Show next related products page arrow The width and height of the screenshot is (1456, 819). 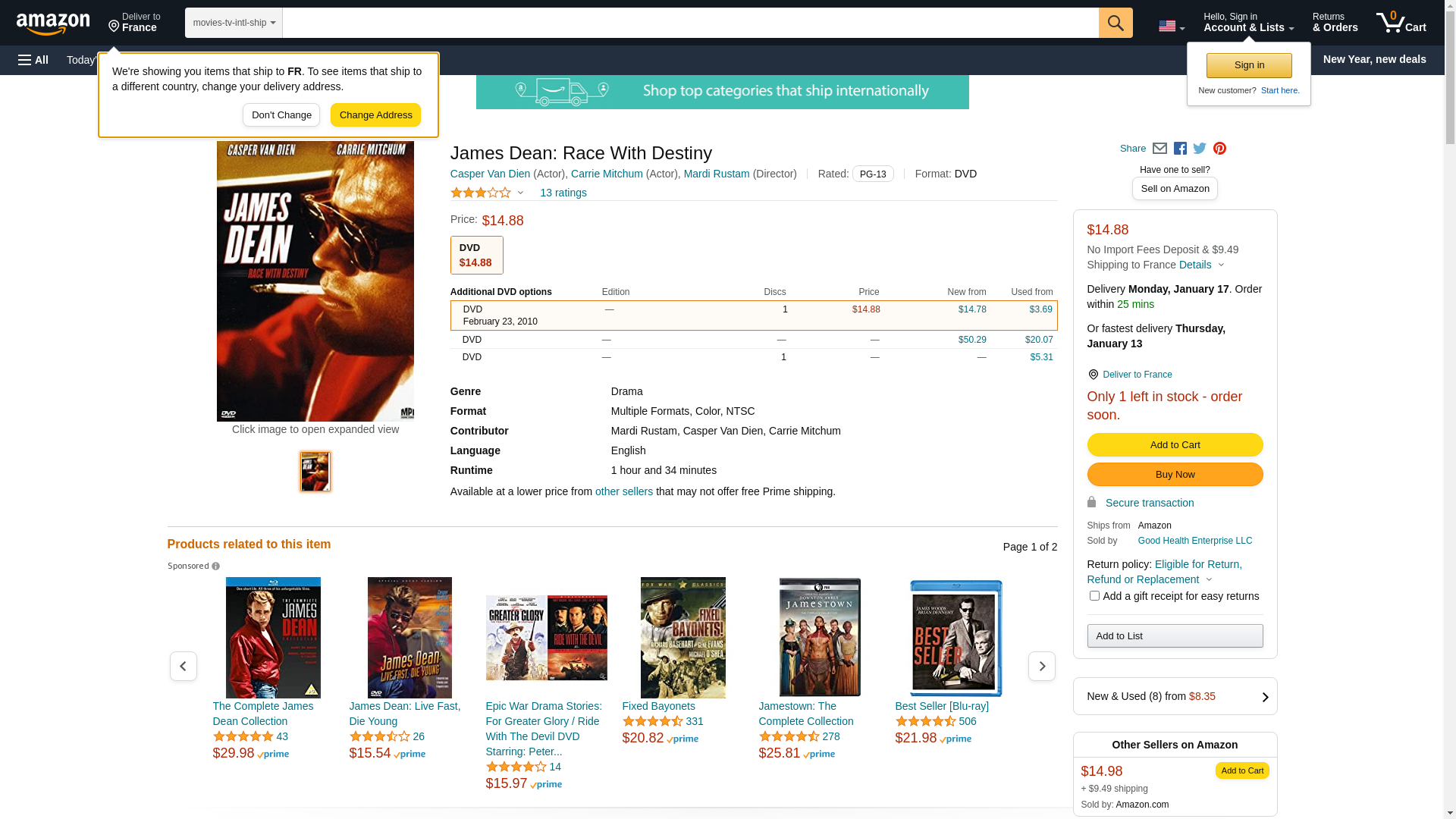[x=1041, y=666]
